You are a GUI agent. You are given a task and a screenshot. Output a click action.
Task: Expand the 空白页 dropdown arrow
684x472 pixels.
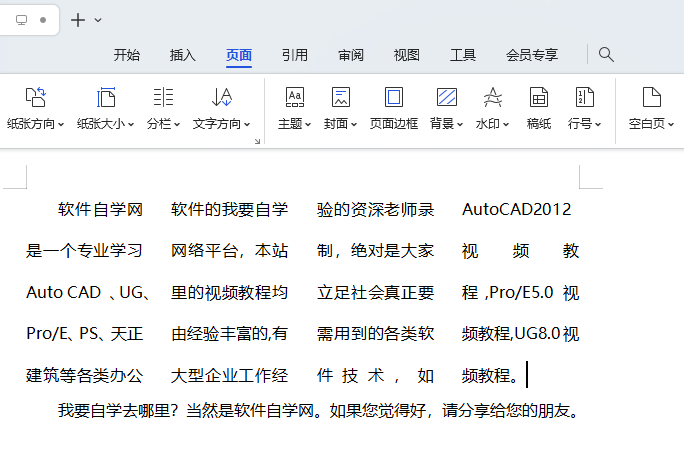(x=671, y=125)
